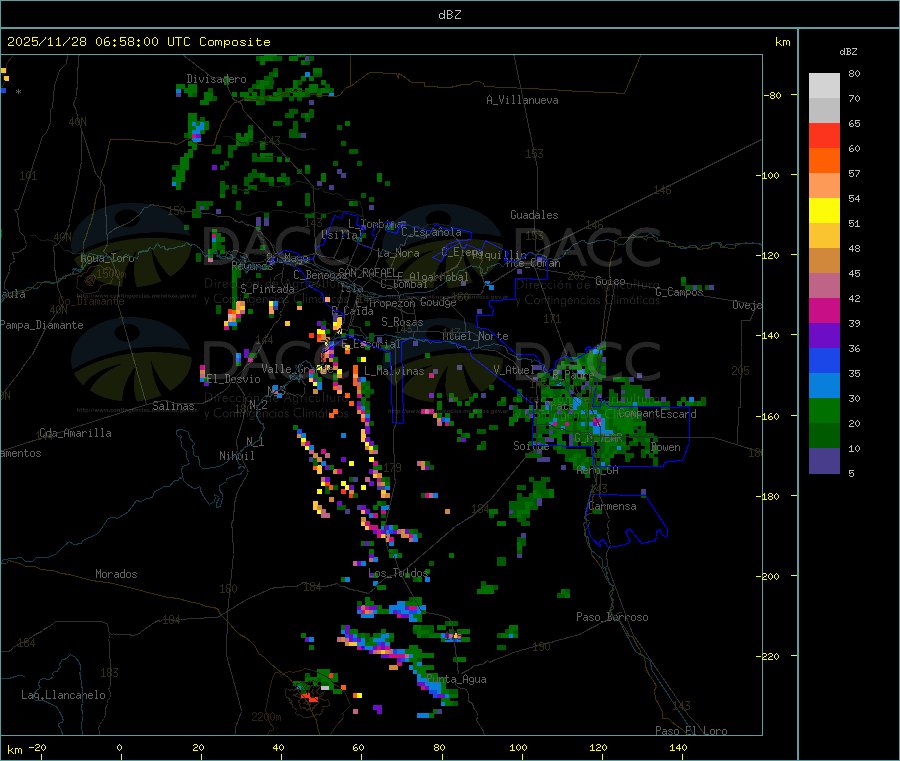Select the green 20–30 dBZ legend swatch
This screenshot has height=761, width=900.
[824, 410]
